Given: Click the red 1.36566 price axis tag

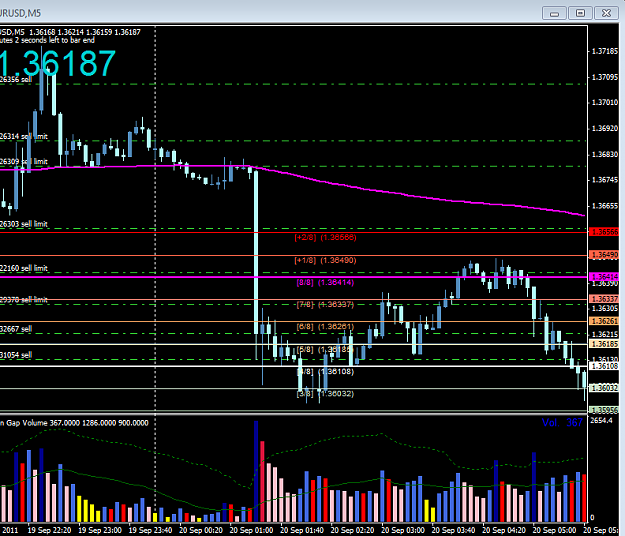Looking at the screenshot, I should point(604,232).
